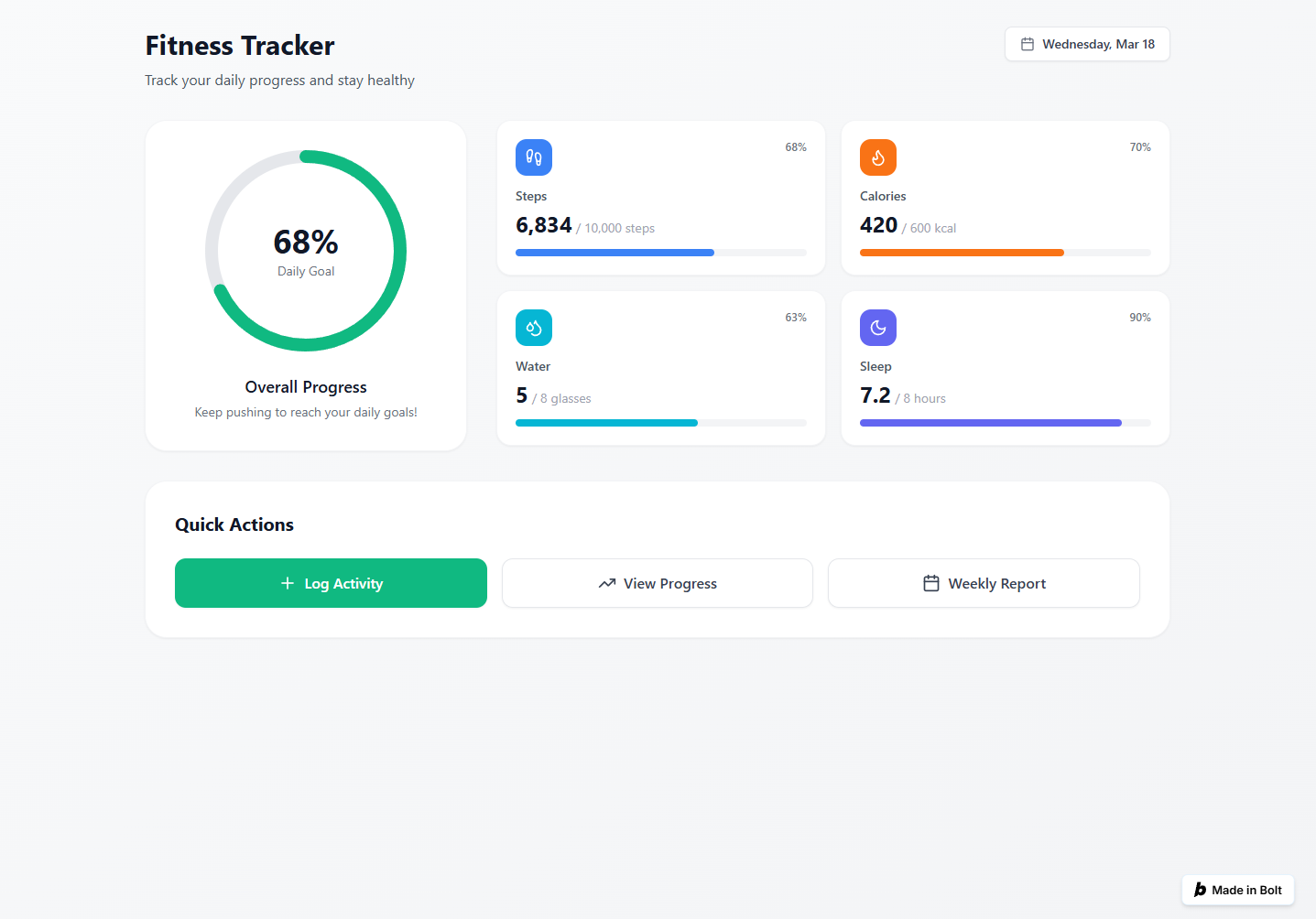The image size is (1316, 919).
Task: Open the Wednesday, Mar 18 date selector
Action: tap(1087, 44)
